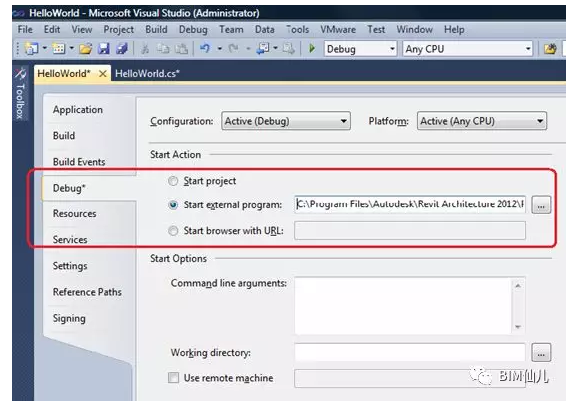Open the Redo history dropdown arrow
Image resolution: width=575 pixels, height=406 pixels.
click(x=248, y=48)
